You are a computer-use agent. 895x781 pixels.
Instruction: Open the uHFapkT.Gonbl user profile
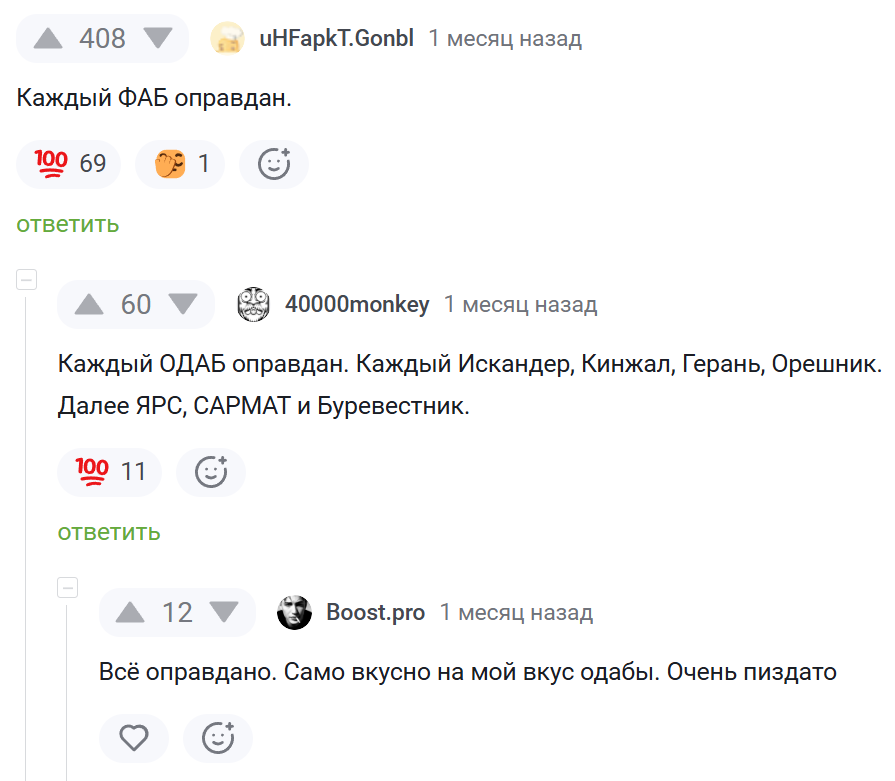pyautogui.click(x=336, y=39)
